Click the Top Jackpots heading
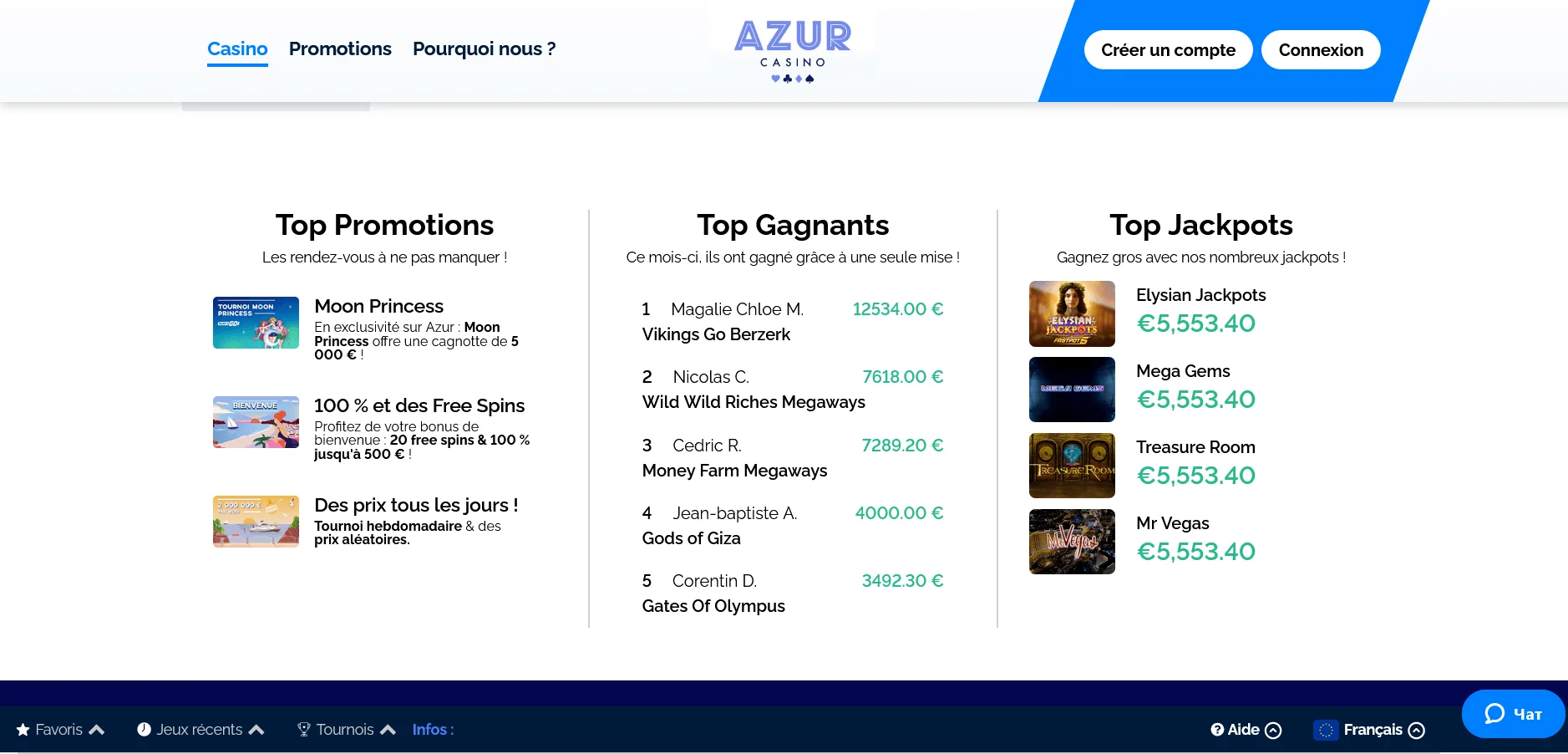 (x=1201, y=226)
